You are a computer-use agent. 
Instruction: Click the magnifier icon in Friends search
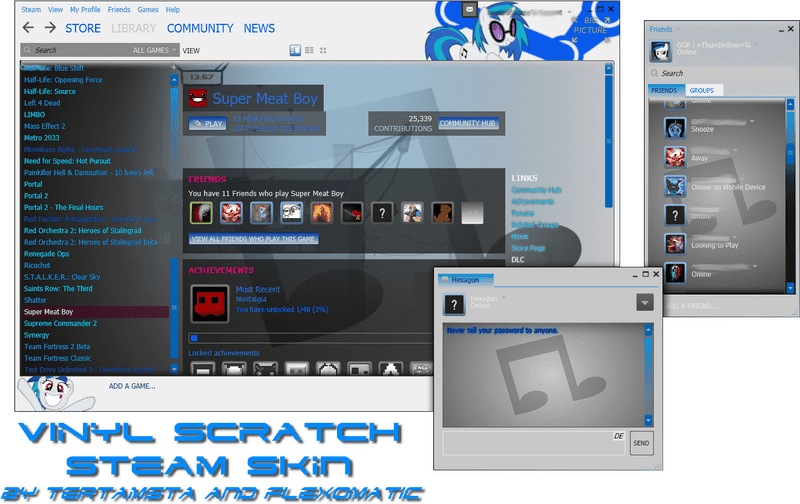pyautogui.click(x=655, y=73)
